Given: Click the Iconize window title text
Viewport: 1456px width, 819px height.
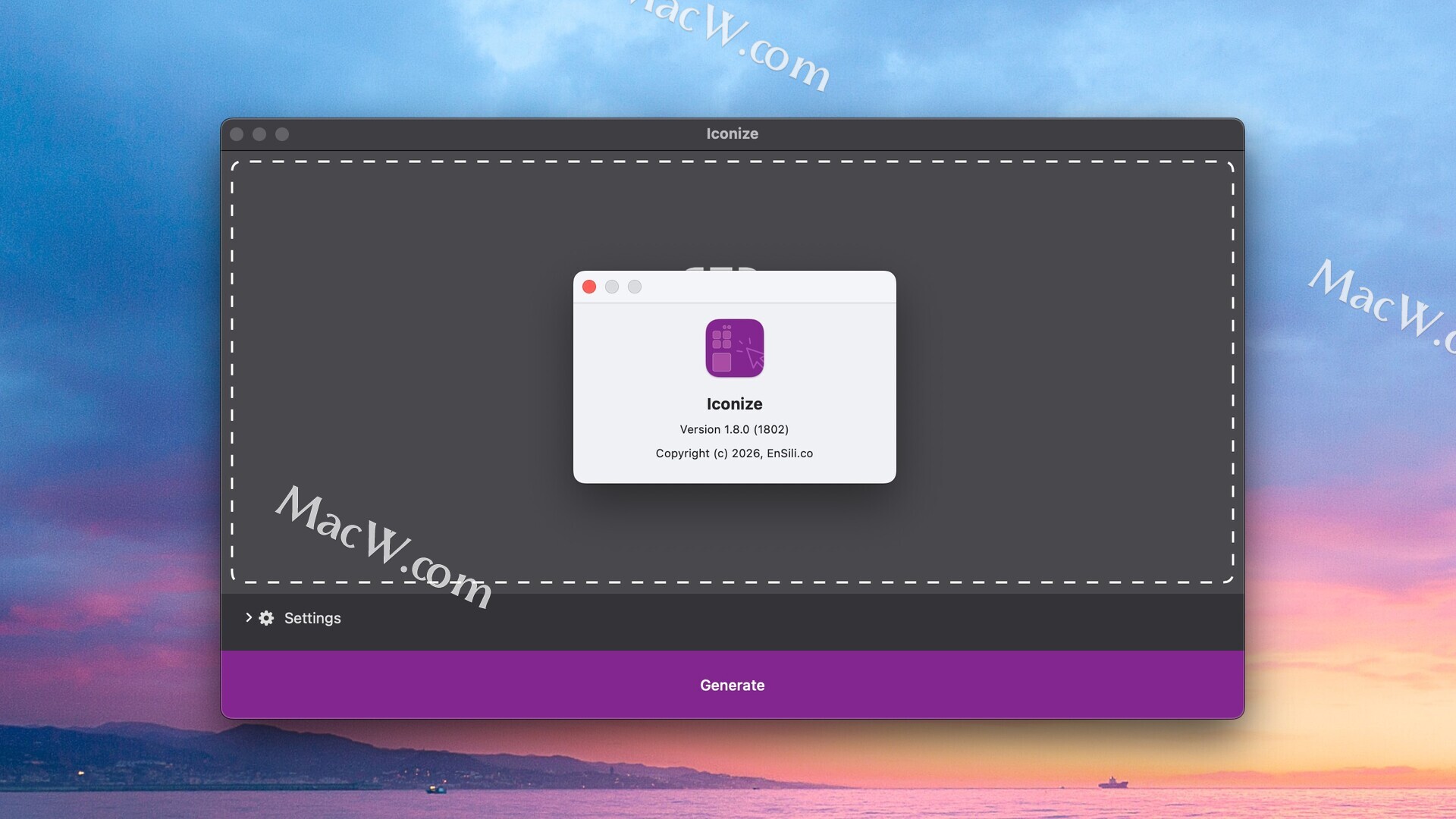Looking at the screenshot, I should 732,133.
